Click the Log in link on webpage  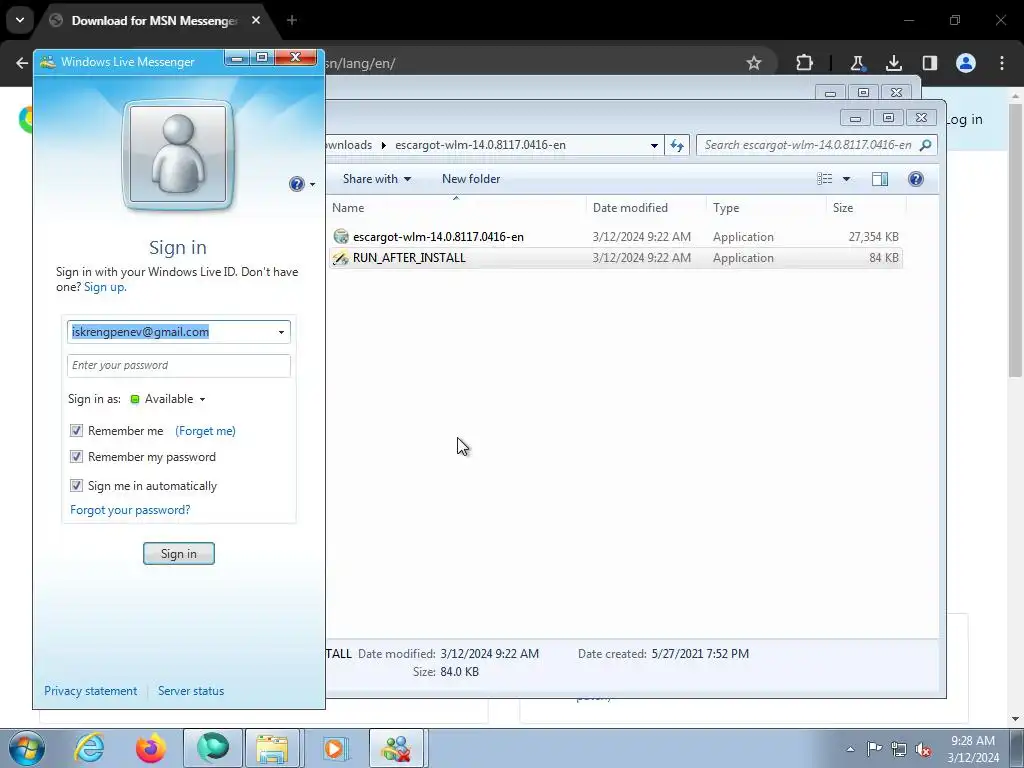tap(965, 120)
